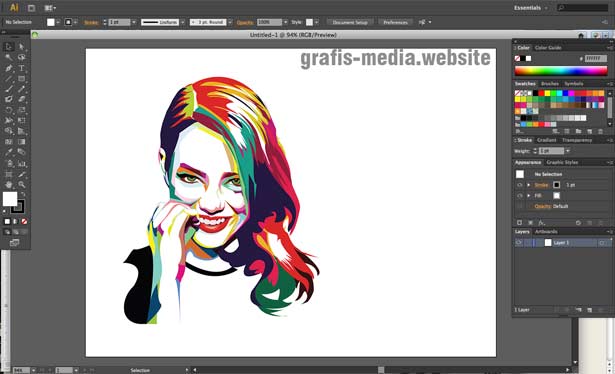Click the Stroke link in control bar

[x=91, y=23]
